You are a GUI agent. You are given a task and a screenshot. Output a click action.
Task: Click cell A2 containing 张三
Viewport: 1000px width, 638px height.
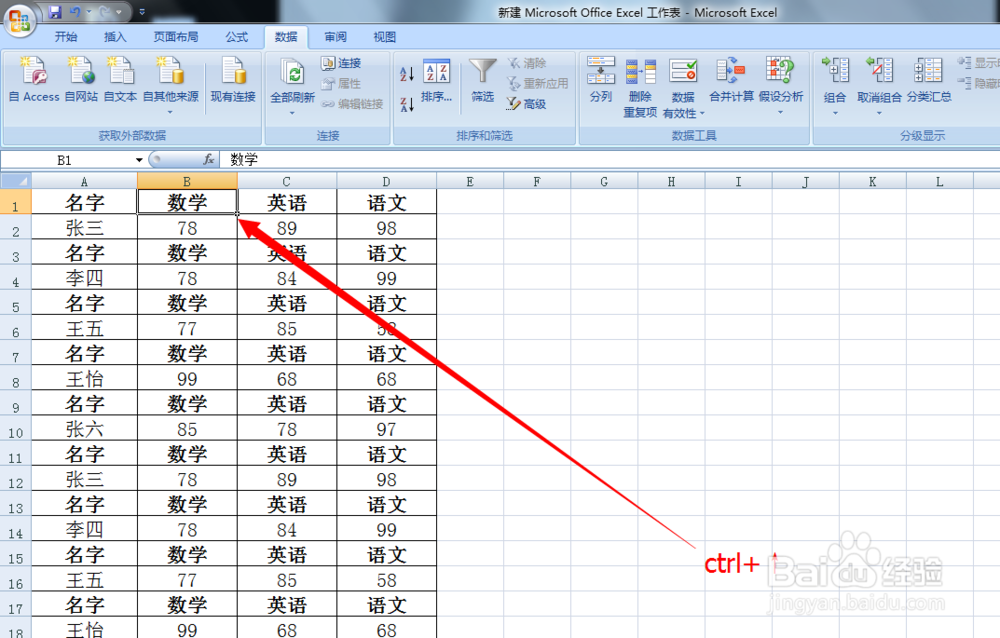tap(84, 228)
